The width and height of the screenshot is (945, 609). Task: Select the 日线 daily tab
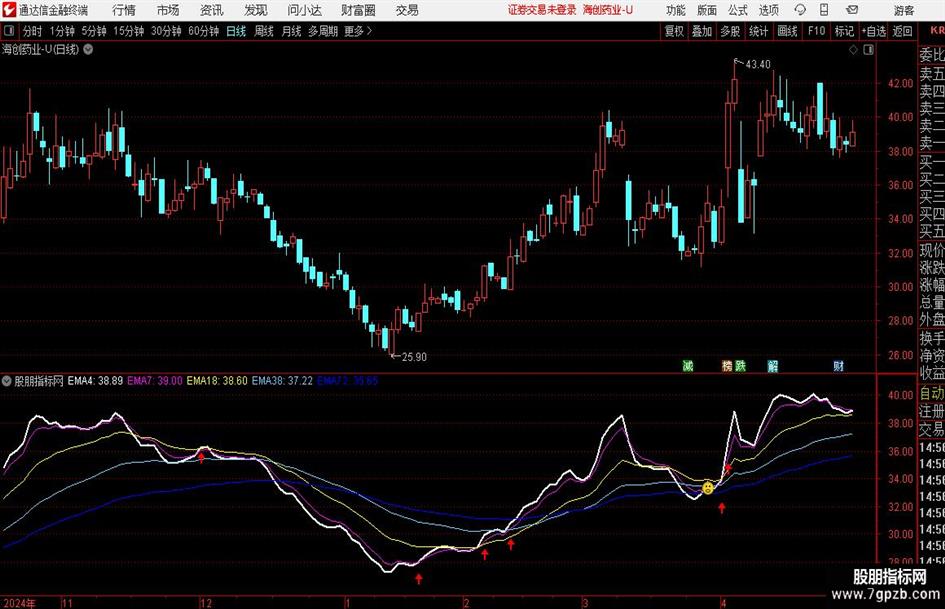(x=236, y=31)
